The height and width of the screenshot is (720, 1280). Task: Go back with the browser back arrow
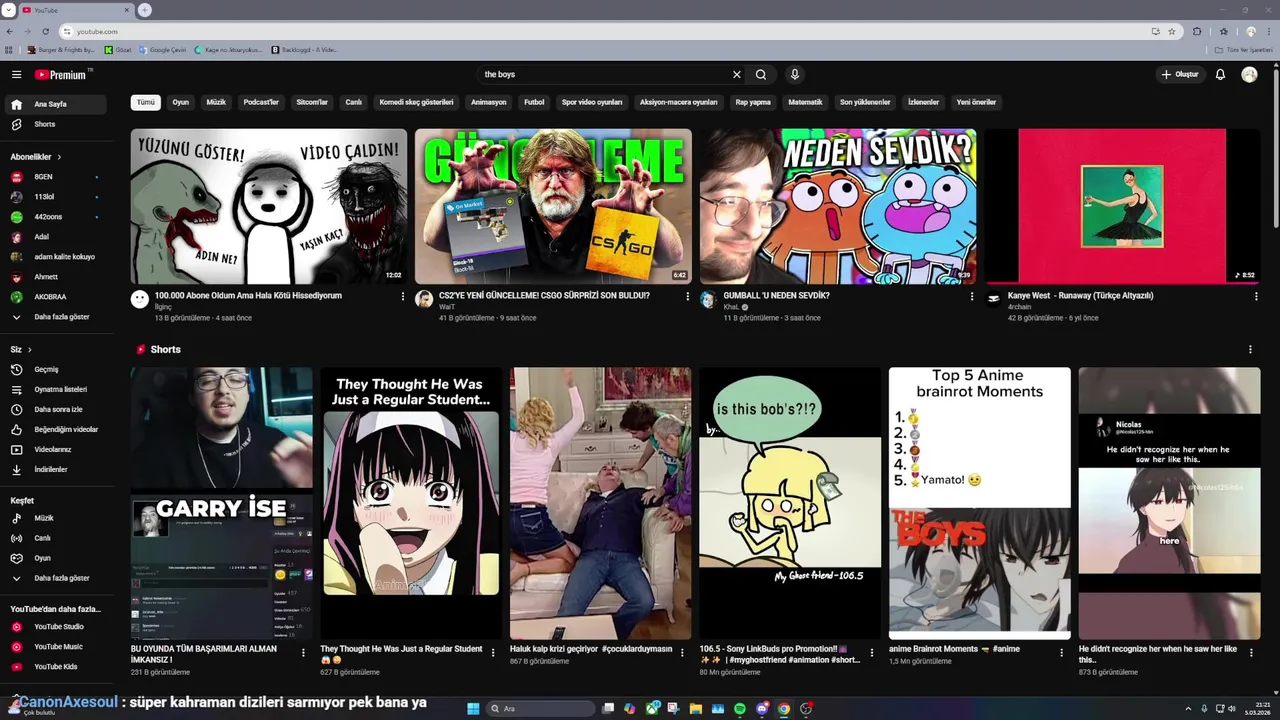click(x=10, y=32)
